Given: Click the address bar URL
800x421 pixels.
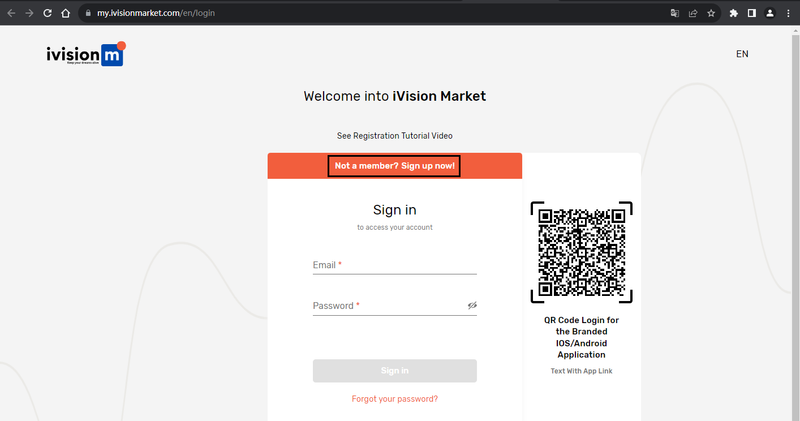Looking at the screenshot, I should click(x=156, y=13).
